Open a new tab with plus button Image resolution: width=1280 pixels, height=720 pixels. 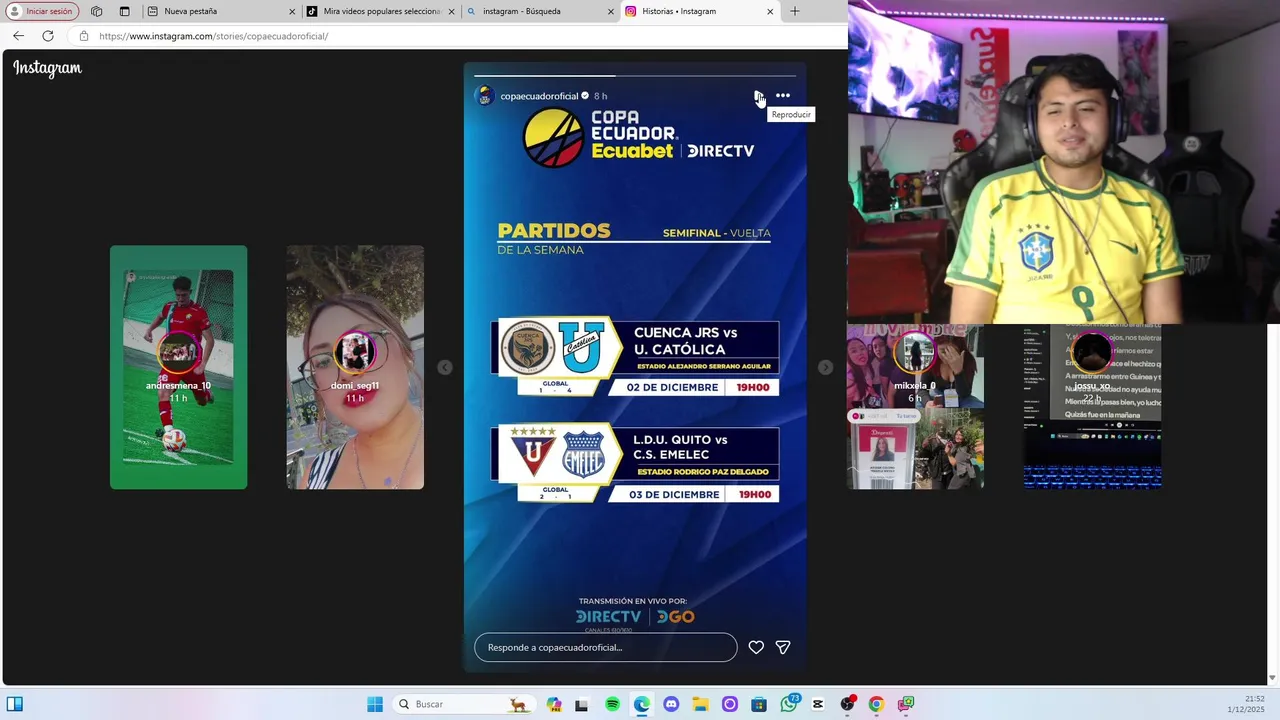795,11
